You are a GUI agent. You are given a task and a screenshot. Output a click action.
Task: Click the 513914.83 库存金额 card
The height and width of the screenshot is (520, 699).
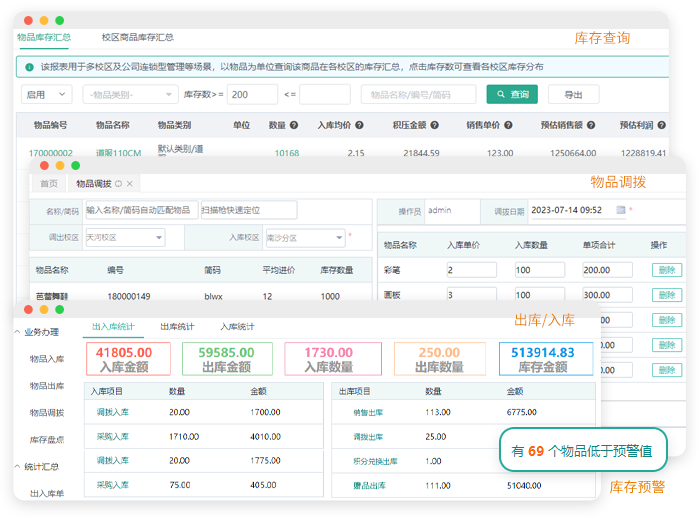pyautogui.click(x=546, y=359)
